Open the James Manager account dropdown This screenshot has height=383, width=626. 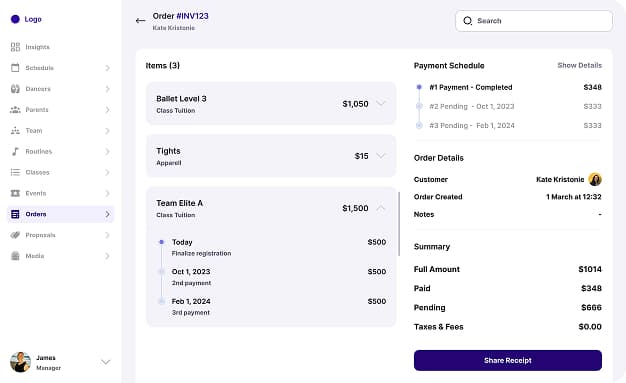(105, 362)
